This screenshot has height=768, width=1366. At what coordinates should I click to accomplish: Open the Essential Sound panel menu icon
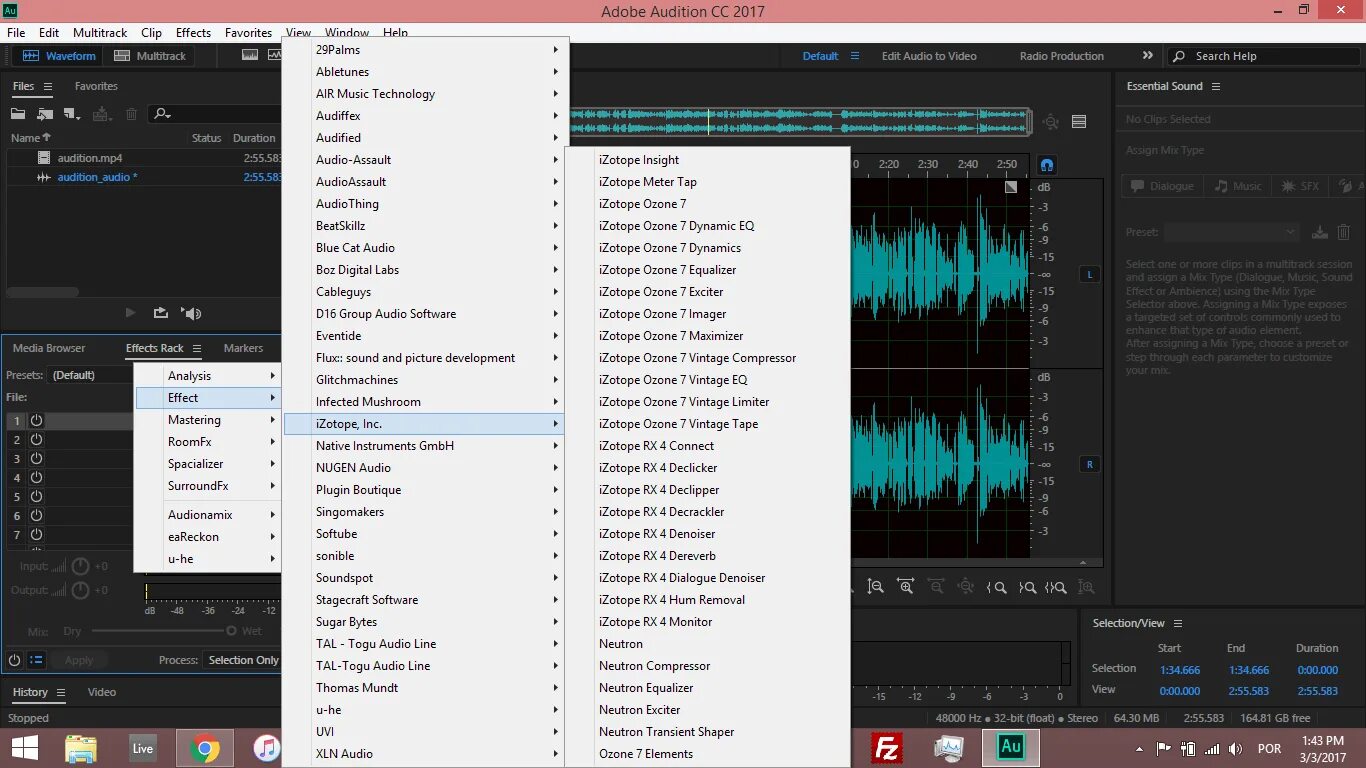coord(1216,86)
